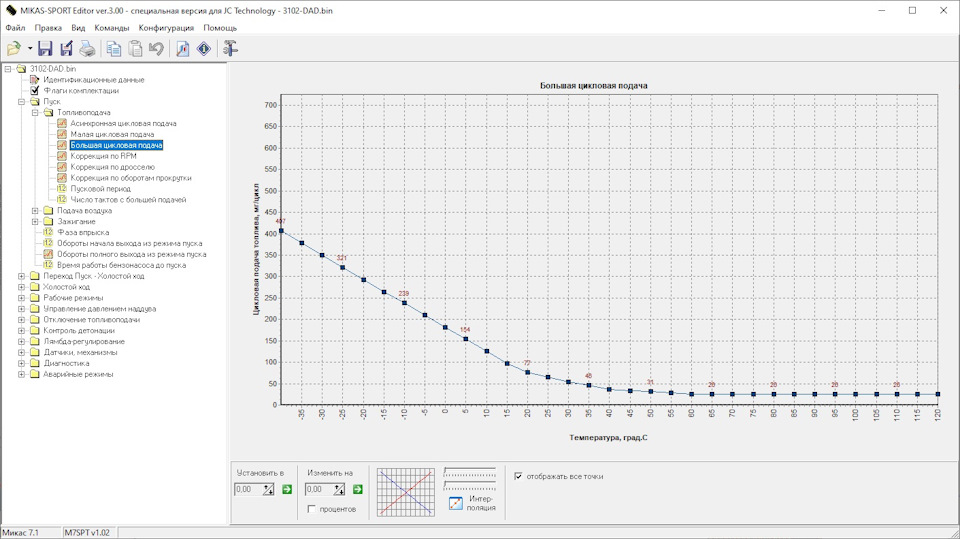The image size is (960, 539).
Task: Expand the Датчики, механизмы folder
Action: (21, 353)
